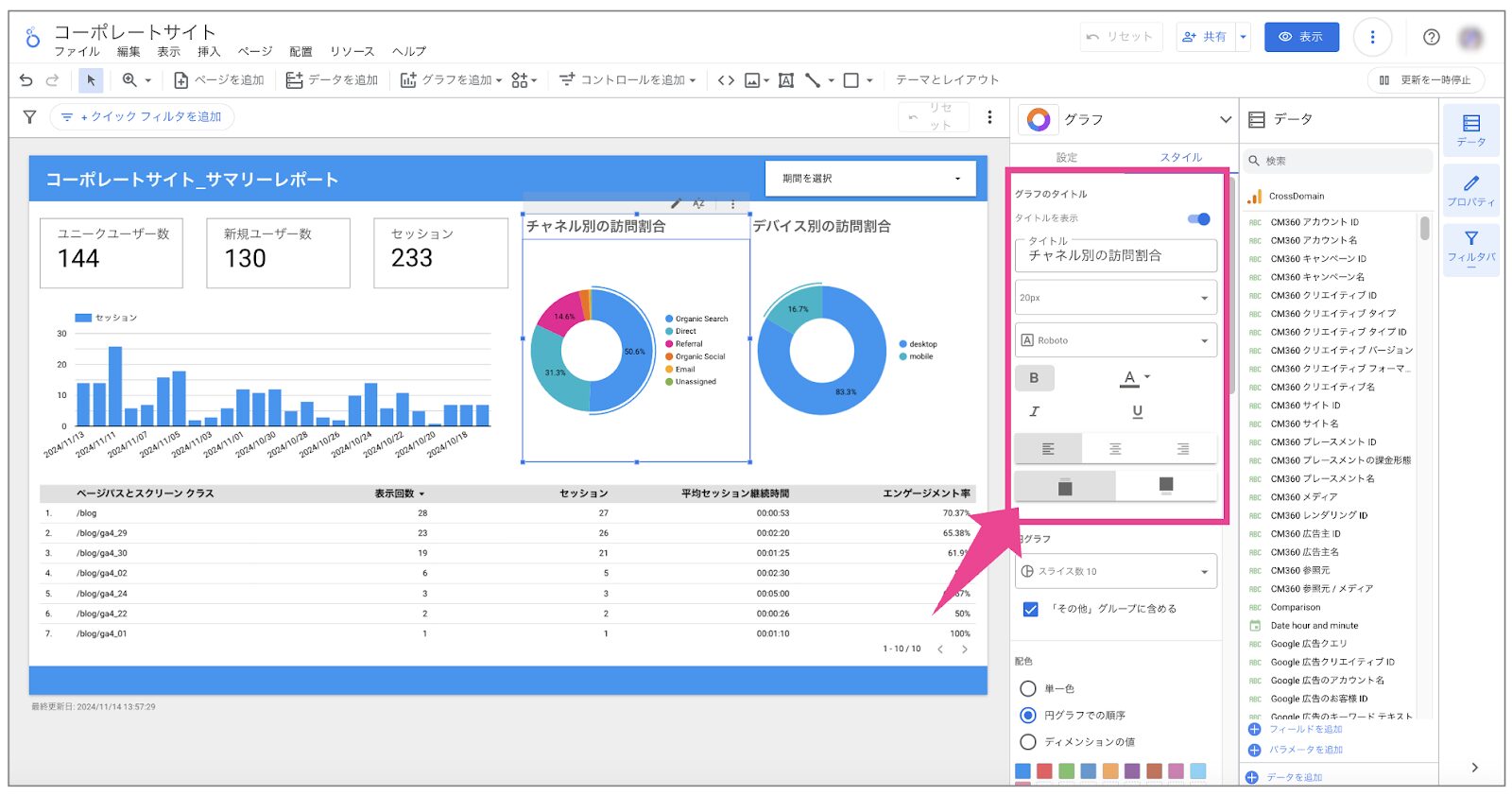Screen dimensions: 1512x796
Task: Uncheck include in Others group checkbox
Action: [x=1031, y=609]
